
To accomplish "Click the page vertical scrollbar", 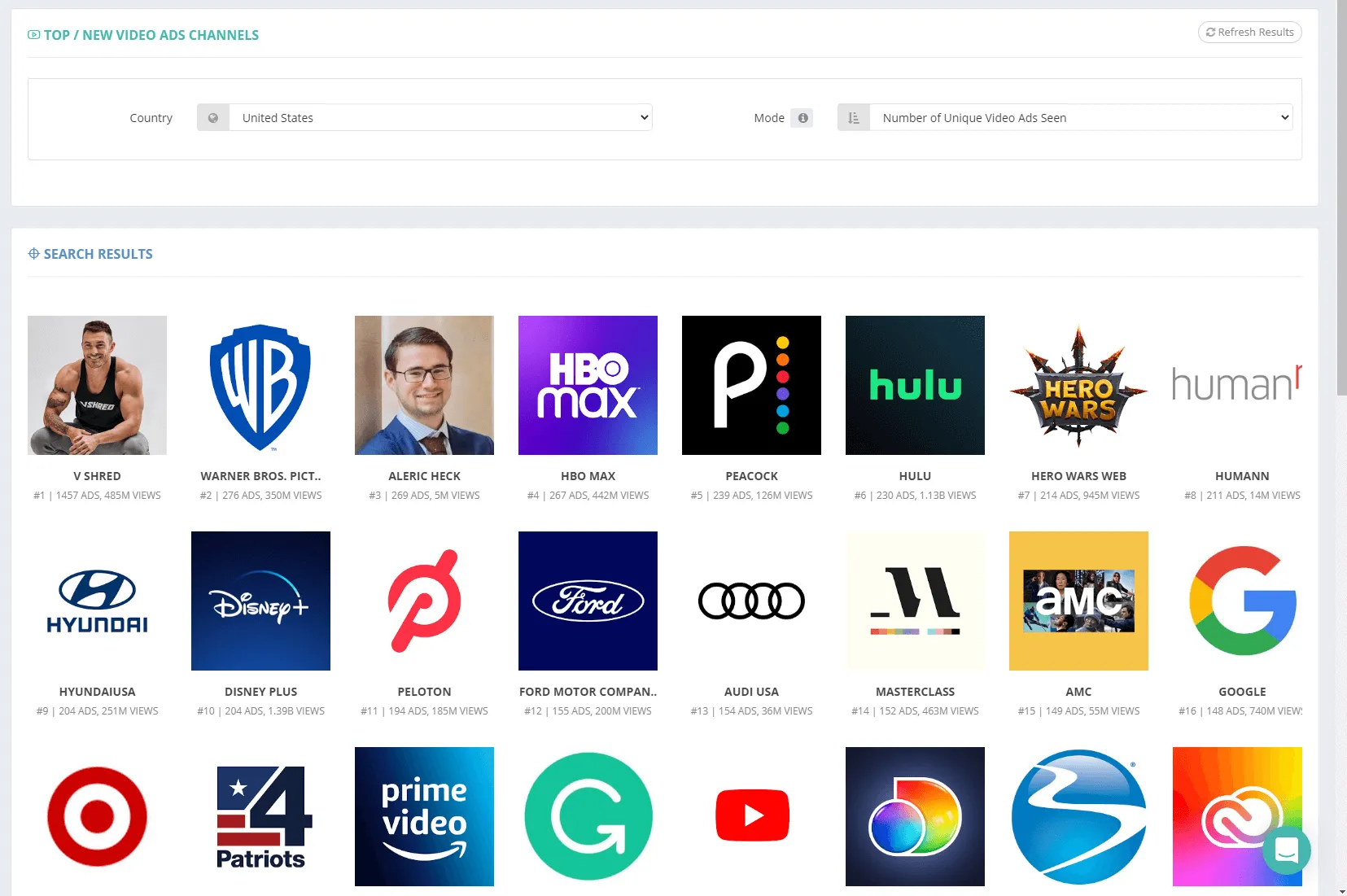I will 1341,244.
